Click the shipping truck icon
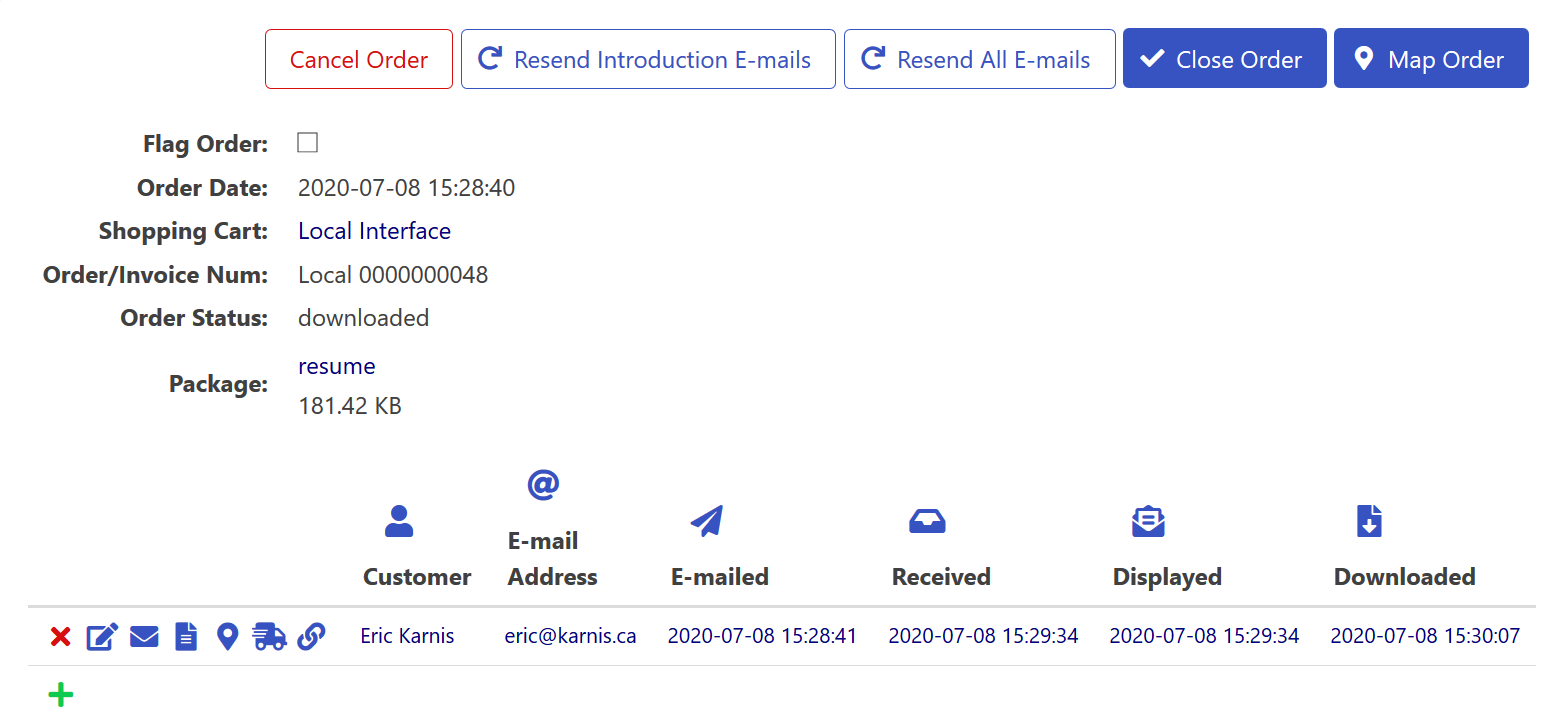 point(269,636)
